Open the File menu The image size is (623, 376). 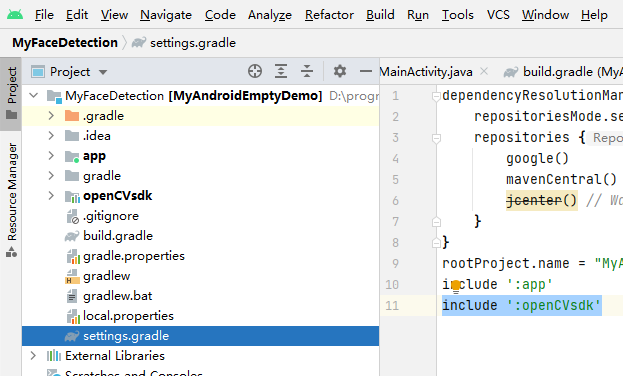(x=44, y=15)
